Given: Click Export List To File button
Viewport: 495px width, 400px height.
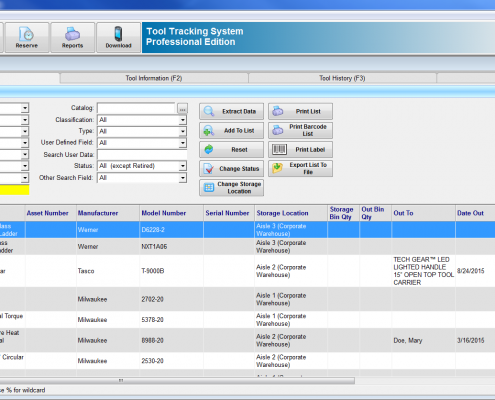Looking at the screenshot, I should 300,169.
